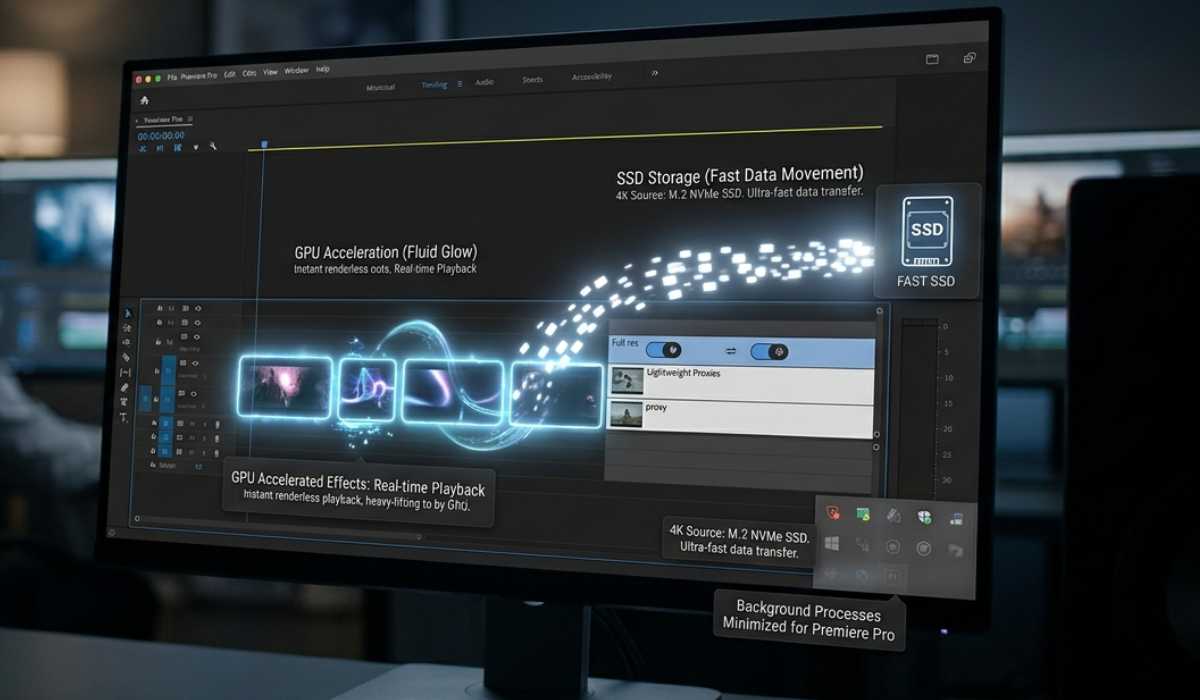Expand the workspace overflow chevrons
1200x700 pixels.
(x=655, y=73)
